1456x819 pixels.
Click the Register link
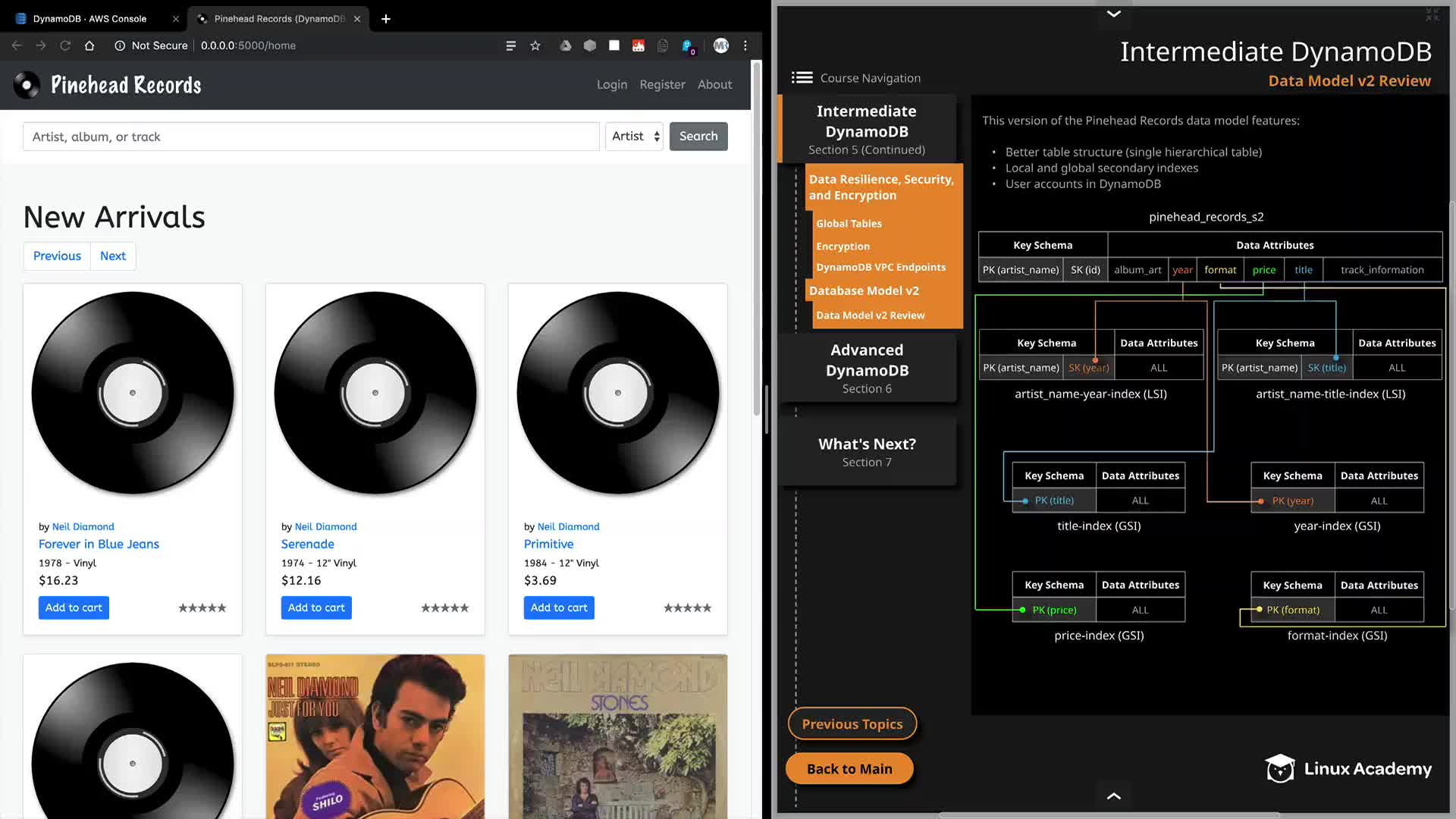[662, 85]
